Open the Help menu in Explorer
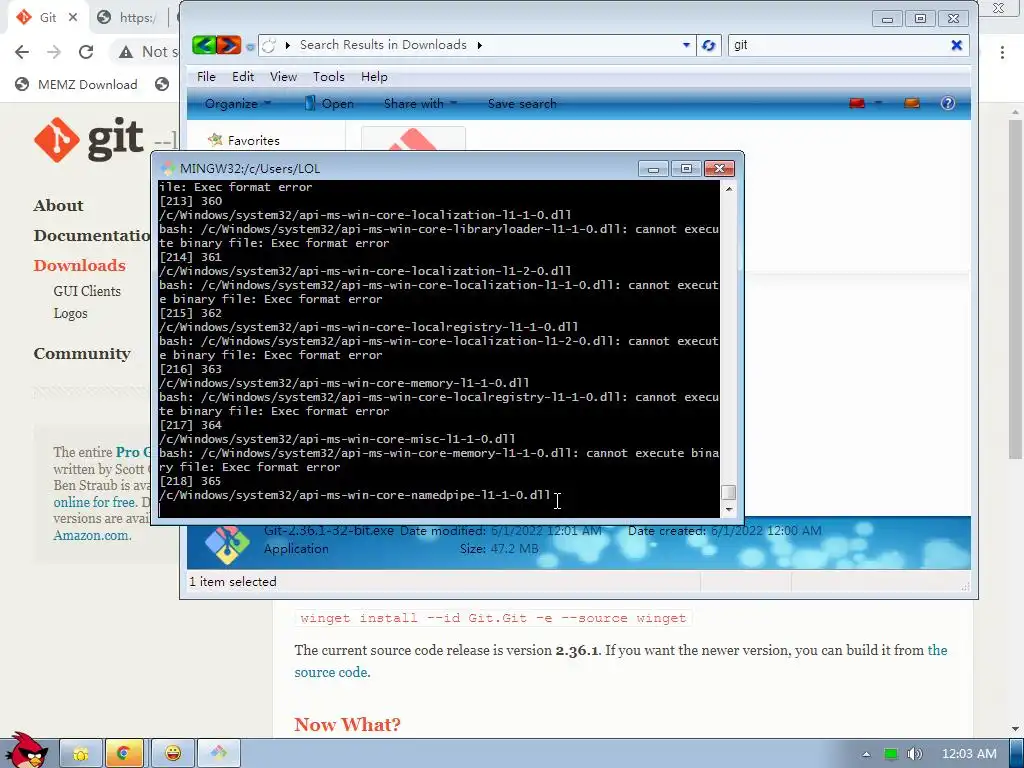 coord(374,76)
